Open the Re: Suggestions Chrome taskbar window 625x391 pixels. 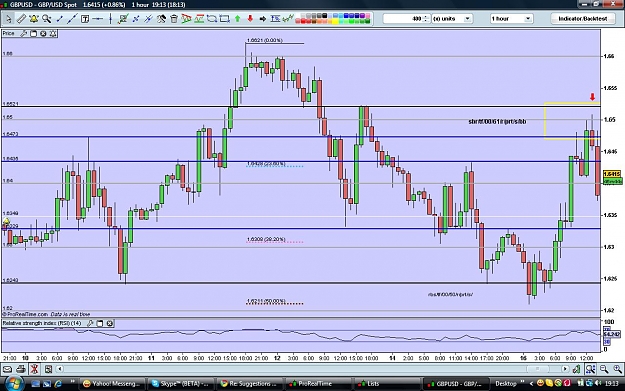click(250, 384)
